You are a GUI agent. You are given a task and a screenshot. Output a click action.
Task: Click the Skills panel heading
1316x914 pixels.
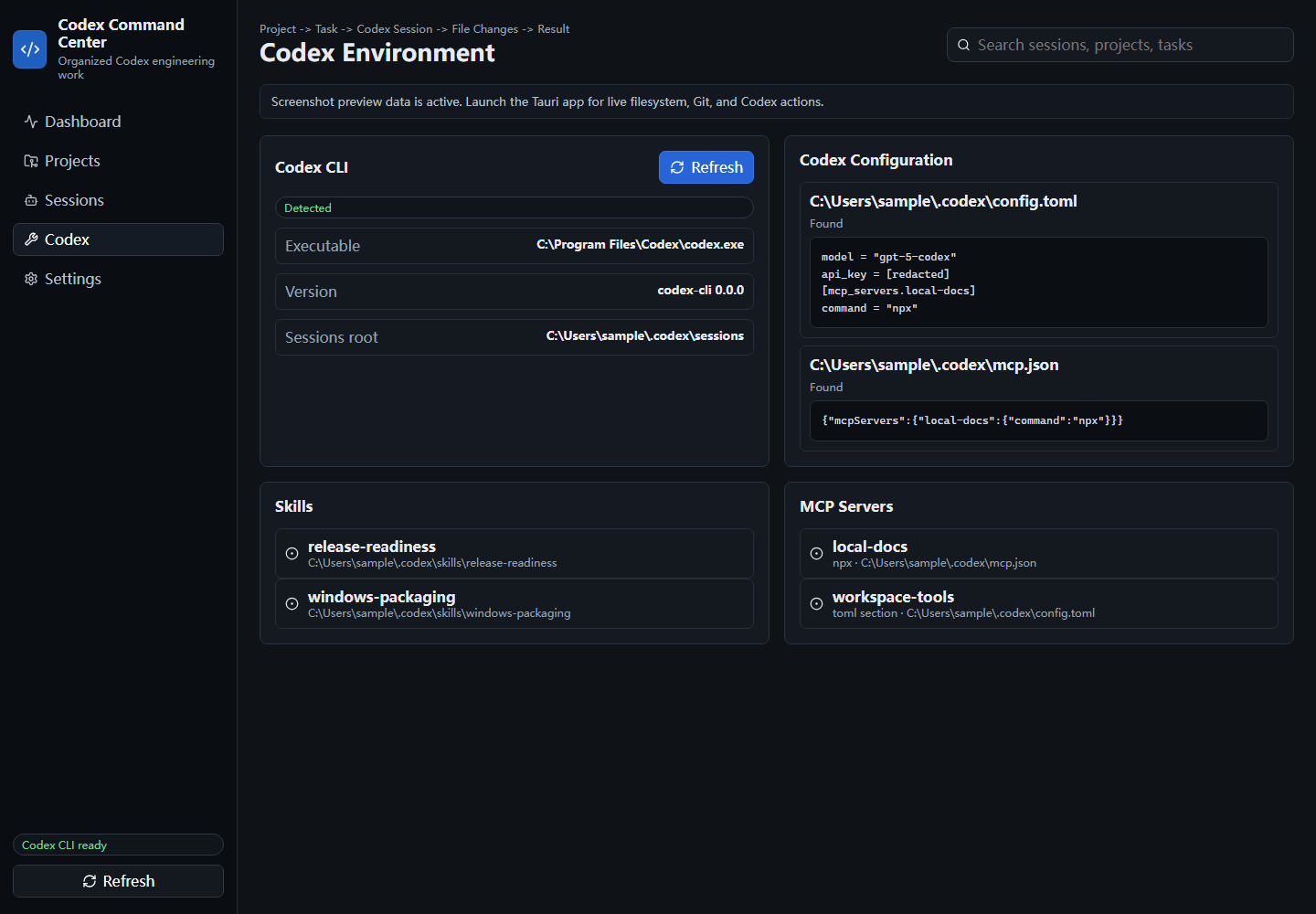[294, 506]
